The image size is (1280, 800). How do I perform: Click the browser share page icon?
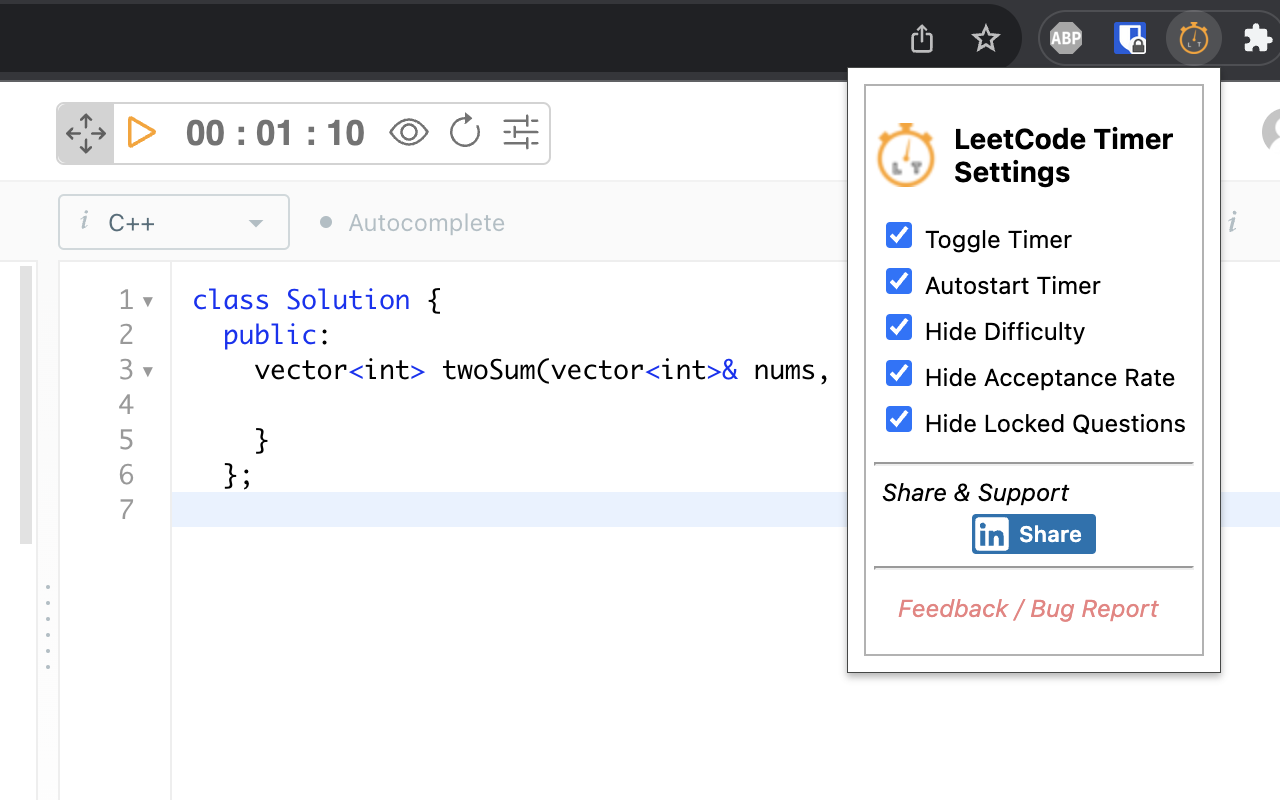click(922, 39)
